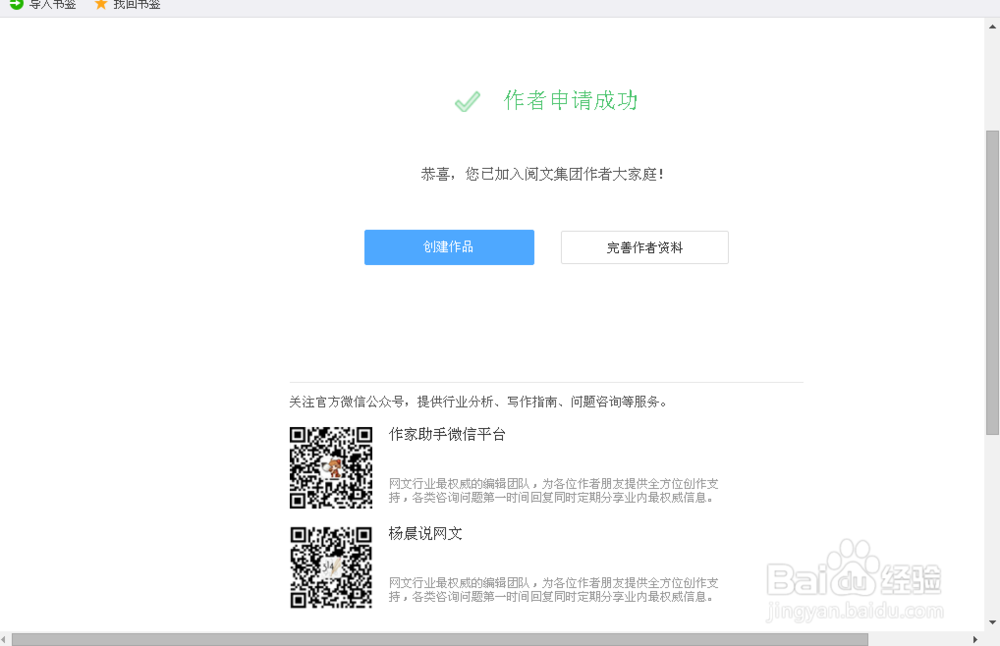Screen dimensions: 1000x646
Task: Open the 作家助手微信平台 heading link
Action: pyautogui.click(x=446, y=435)
